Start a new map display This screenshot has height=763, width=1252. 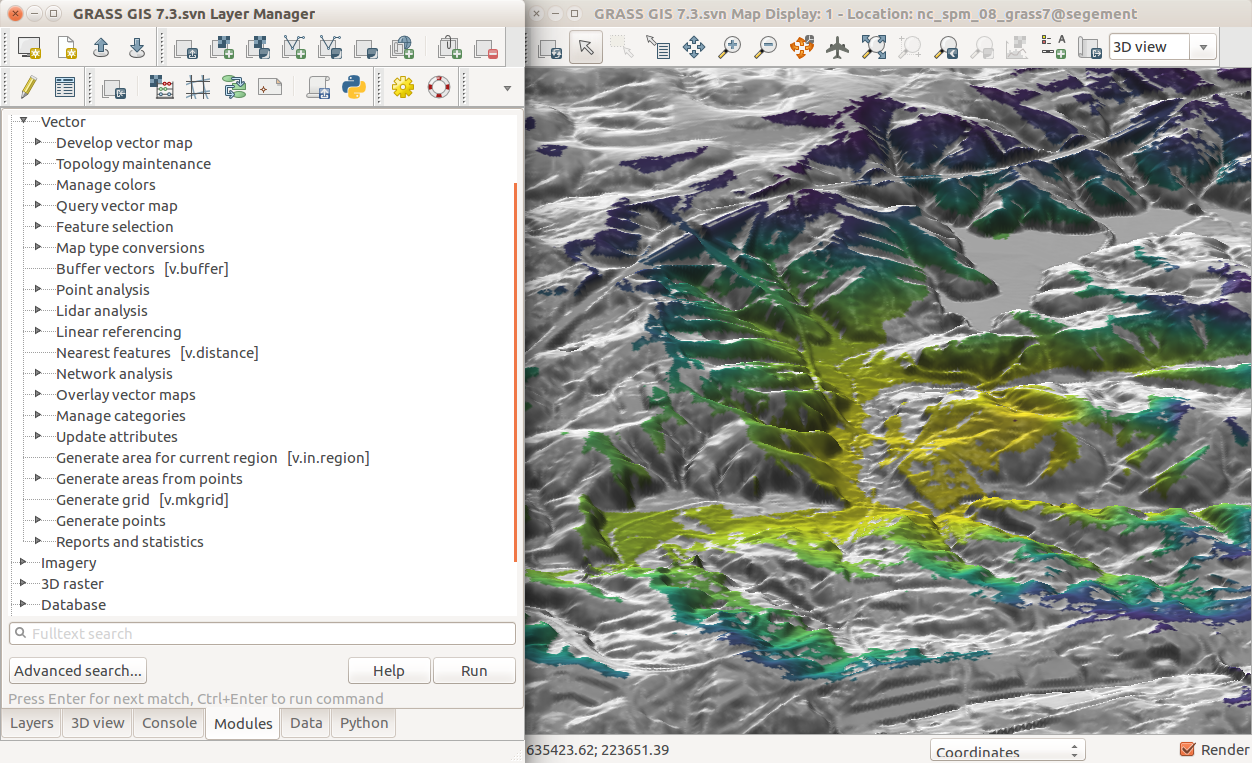click(29, 47)
